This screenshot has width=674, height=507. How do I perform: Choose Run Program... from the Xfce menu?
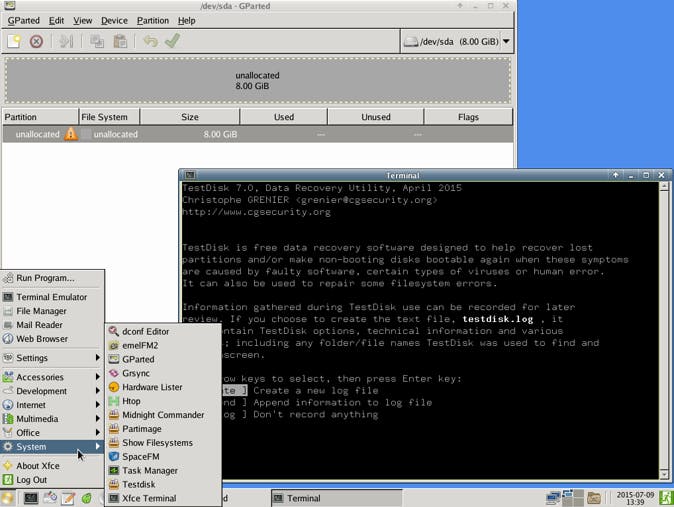pyautogui.click(x=52, y=278)
